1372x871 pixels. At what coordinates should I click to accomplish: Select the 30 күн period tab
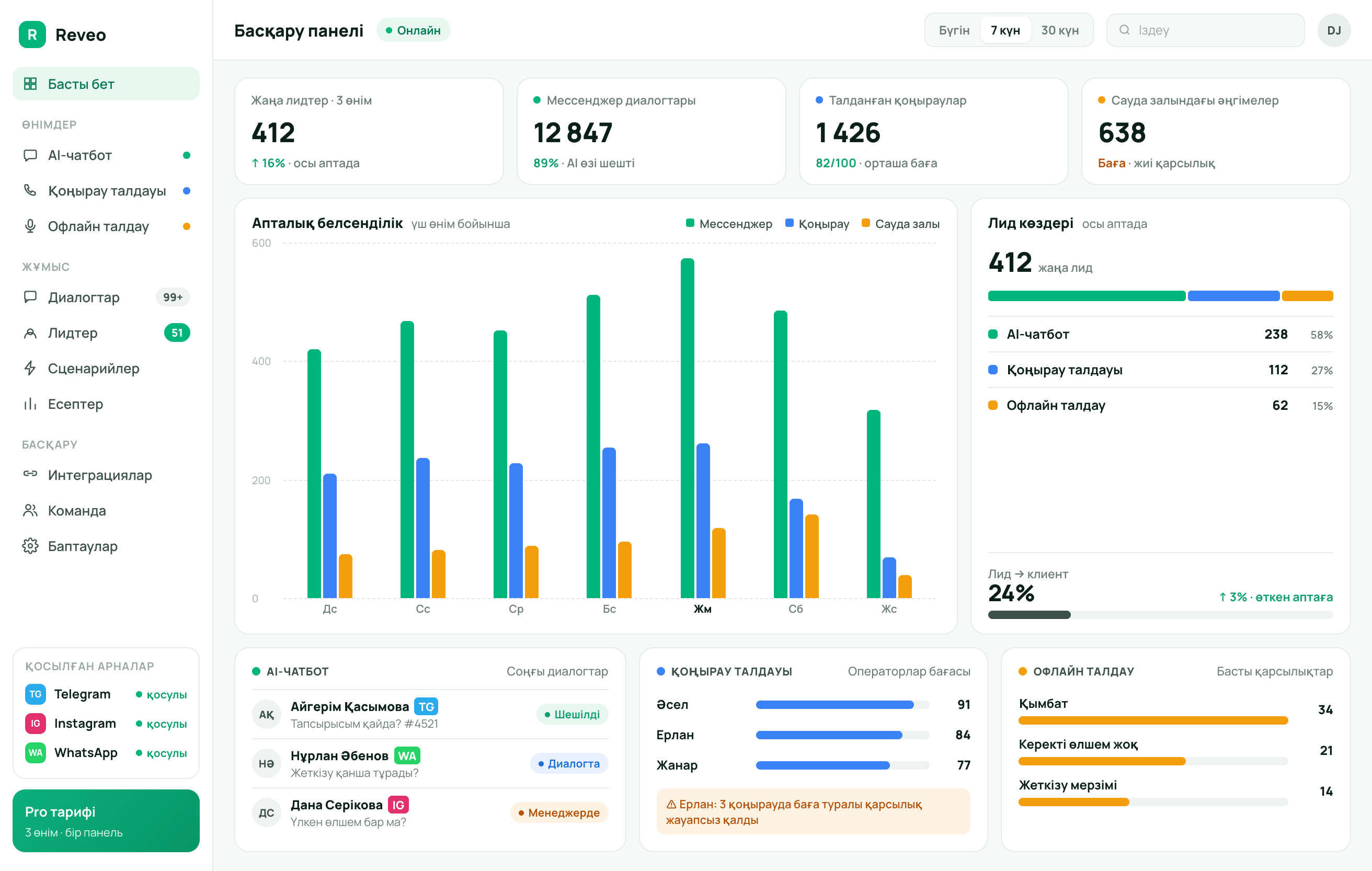1060,30
